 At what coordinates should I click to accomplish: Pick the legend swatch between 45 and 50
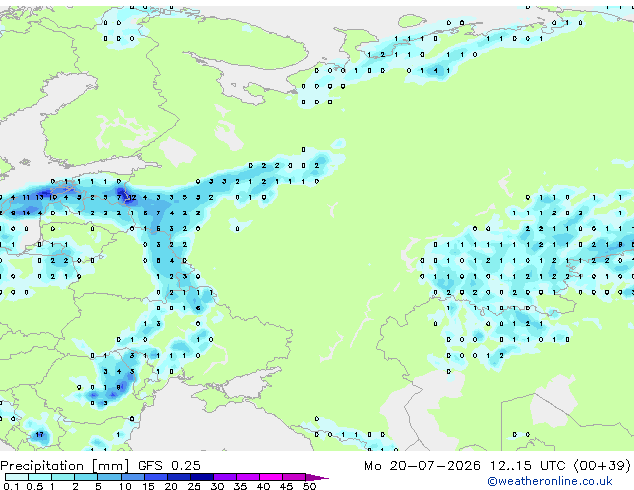pos(294,477)
